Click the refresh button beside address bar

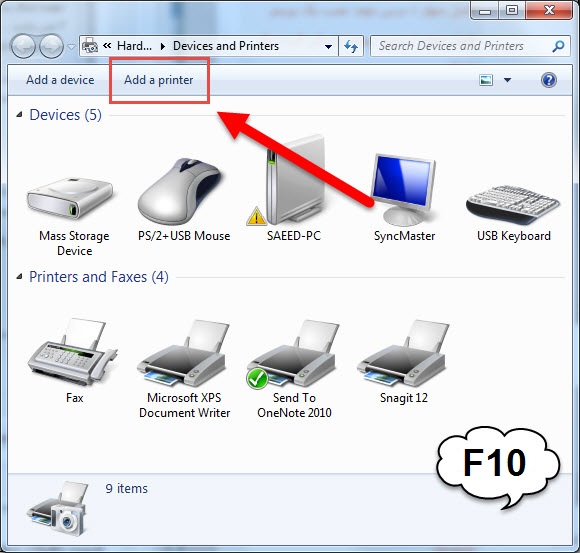click(351, 46)
